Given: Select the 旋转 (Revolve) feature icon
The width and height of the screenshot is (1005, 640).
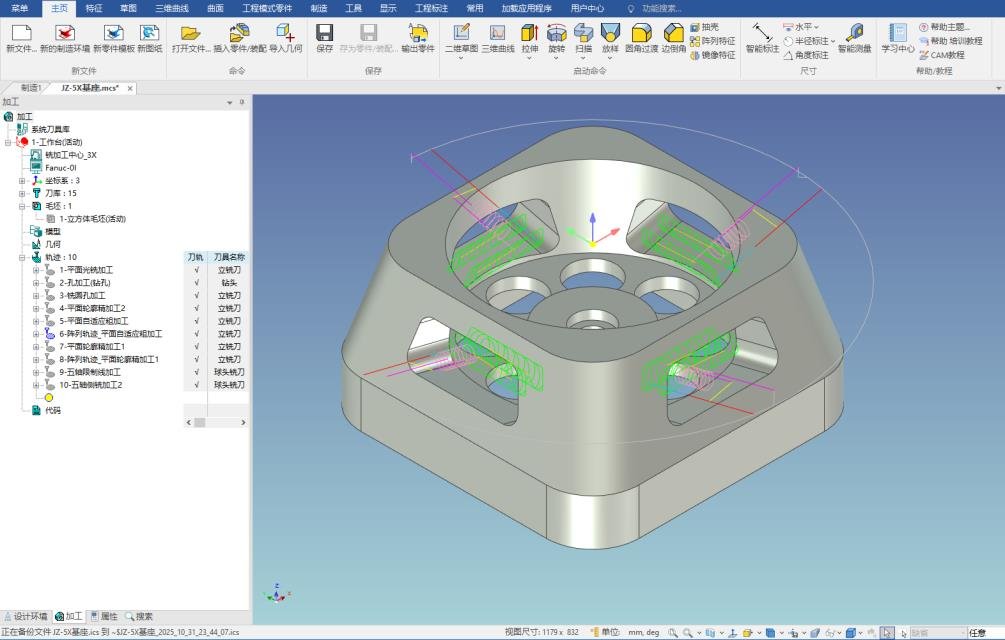Looking at the screenshot, I should tap(556, 34).
